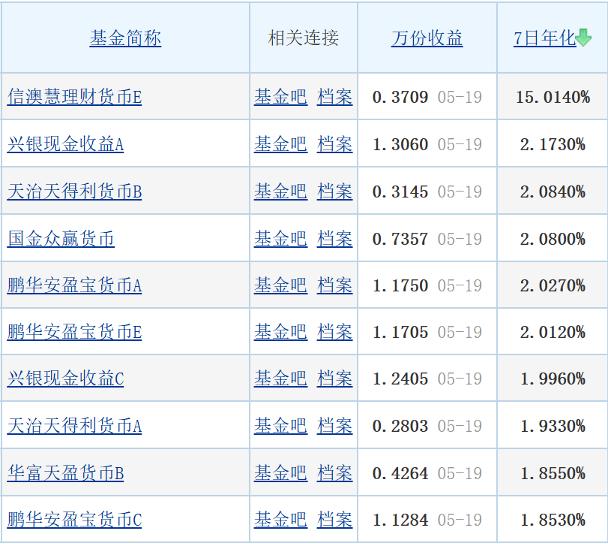Sort by 7日年化 column header
Screen dimensions: 608x544
pyautogui.click(x=544, y=38)
